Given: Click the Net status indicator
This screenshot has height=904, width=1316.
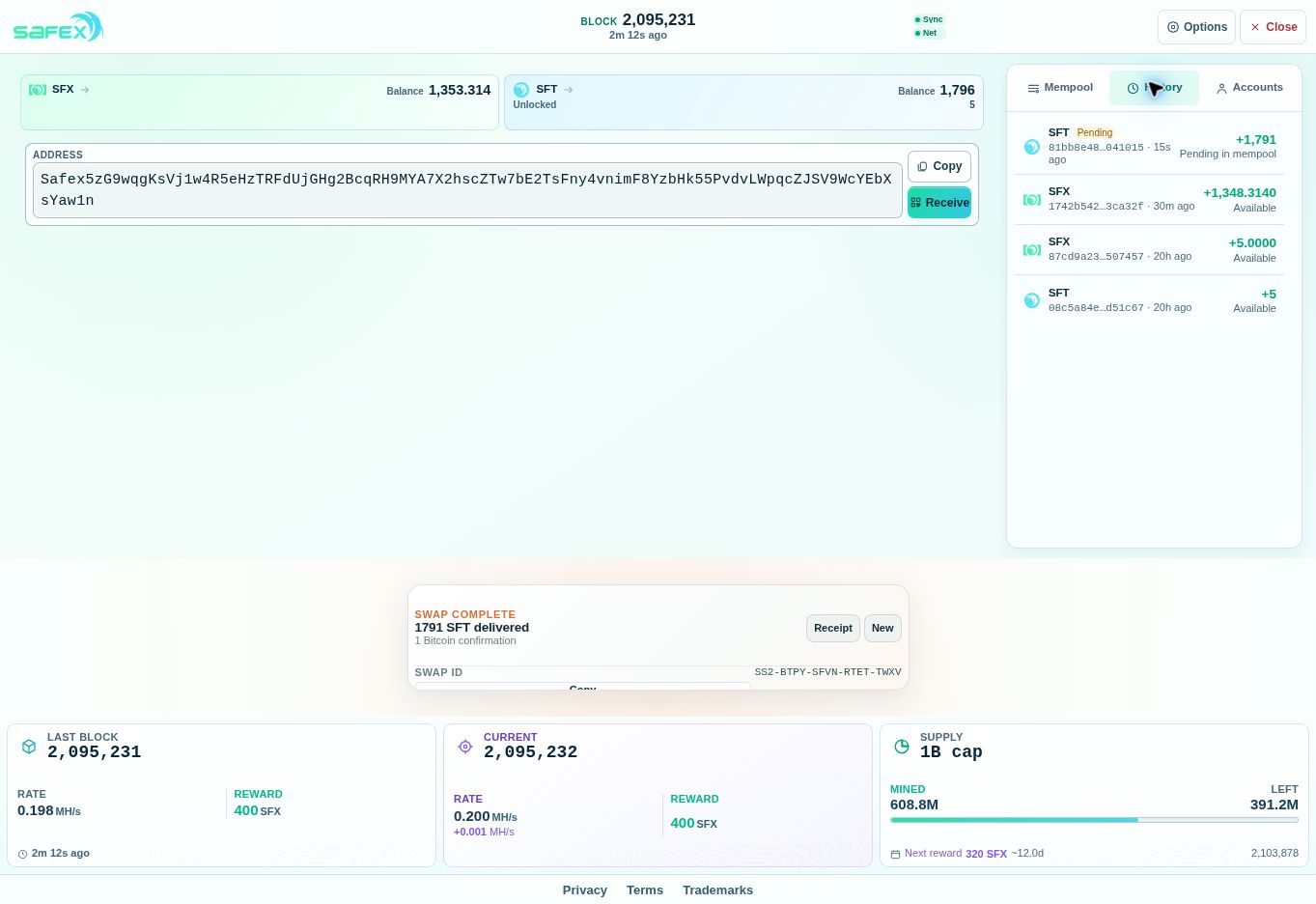Looking at the screenshot, I should pyautogui.click(x=927, y=33).
